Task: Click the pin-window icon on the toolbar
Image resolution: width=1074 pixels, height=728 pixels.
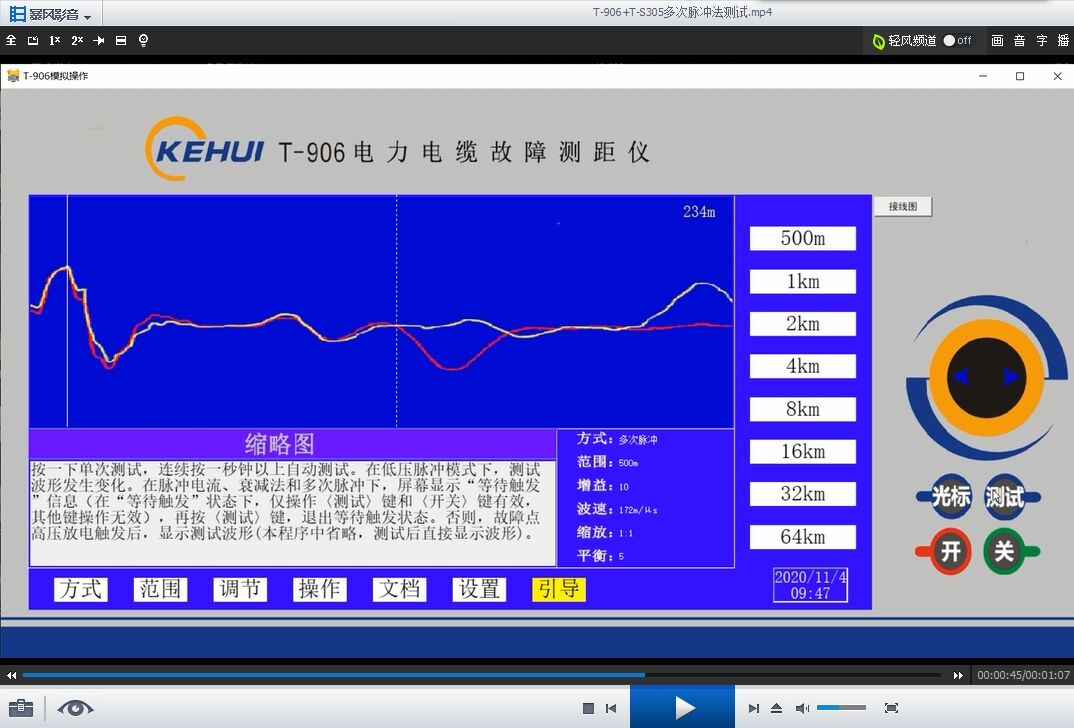Action: click(x=97, y=41)
